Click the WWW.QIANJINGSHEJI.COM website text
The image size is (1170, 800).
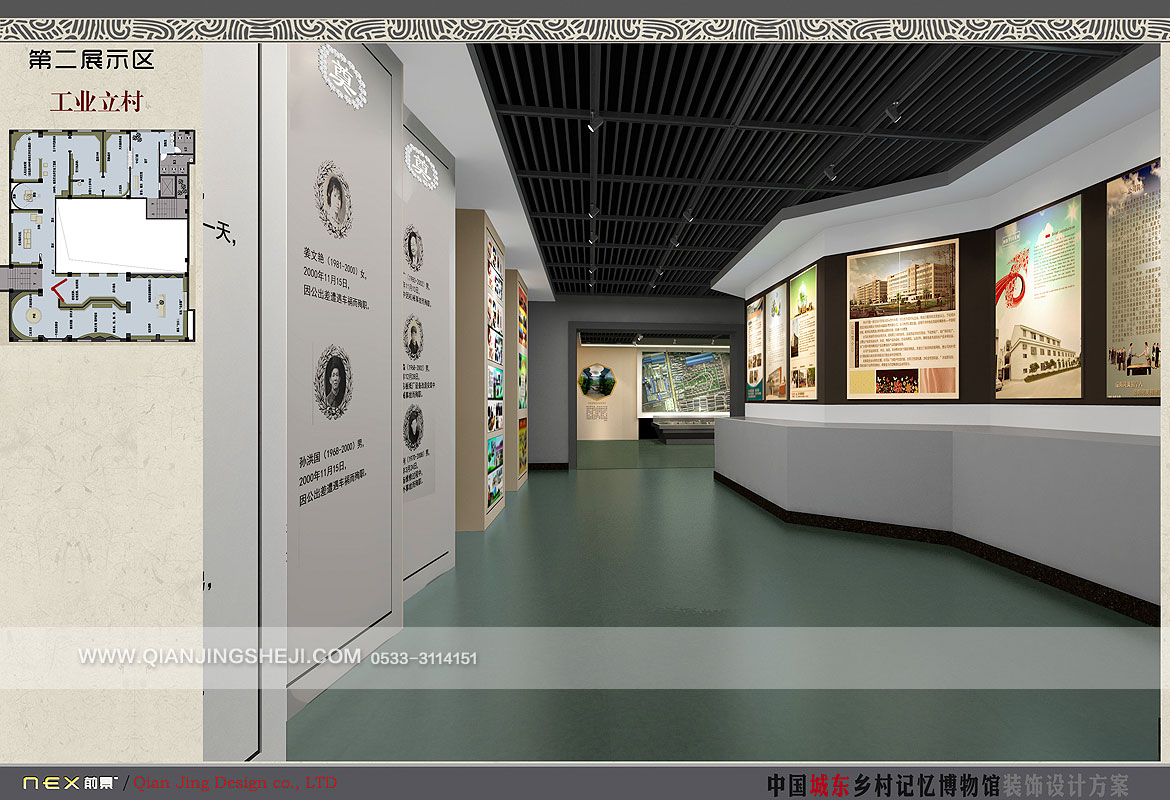click(219, 656)
